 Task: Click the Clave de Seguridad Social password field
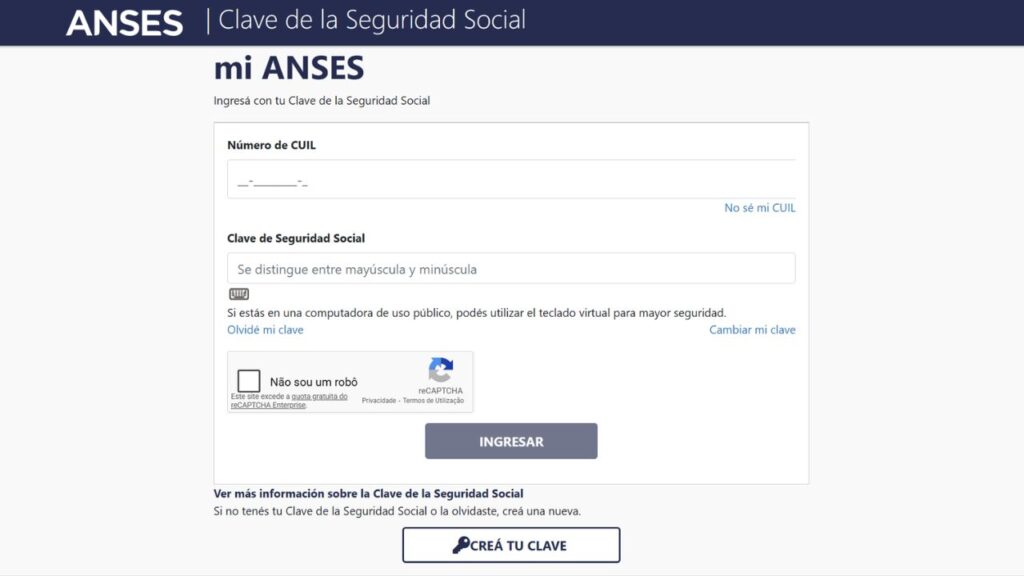[x=511, y=269]
